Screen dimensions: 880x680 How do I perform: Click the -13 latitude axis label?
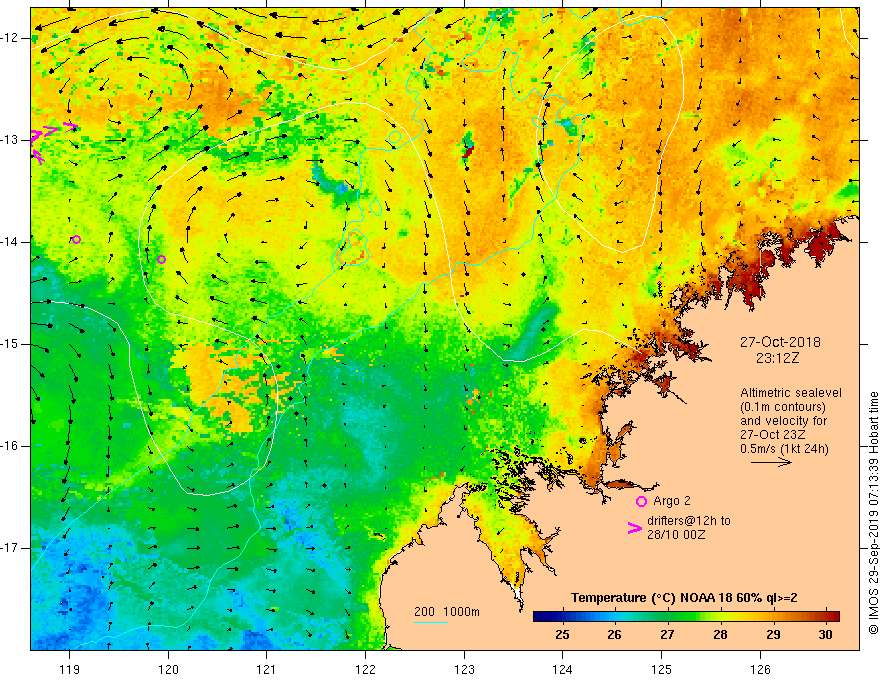click(x=10, y=140)
